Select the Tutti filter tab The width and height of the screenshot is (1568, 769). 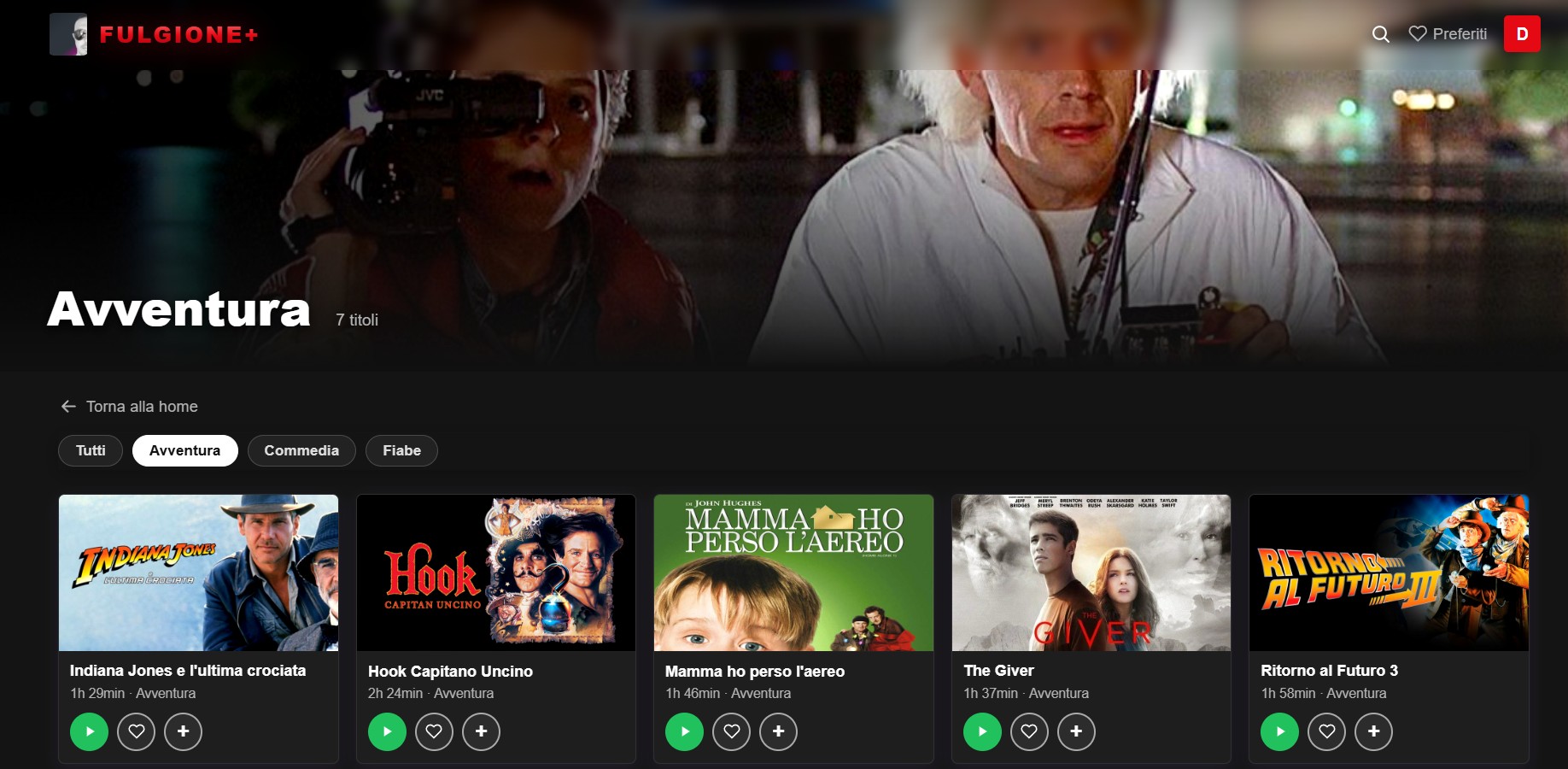pyautogui.click(x=91, y=450)
